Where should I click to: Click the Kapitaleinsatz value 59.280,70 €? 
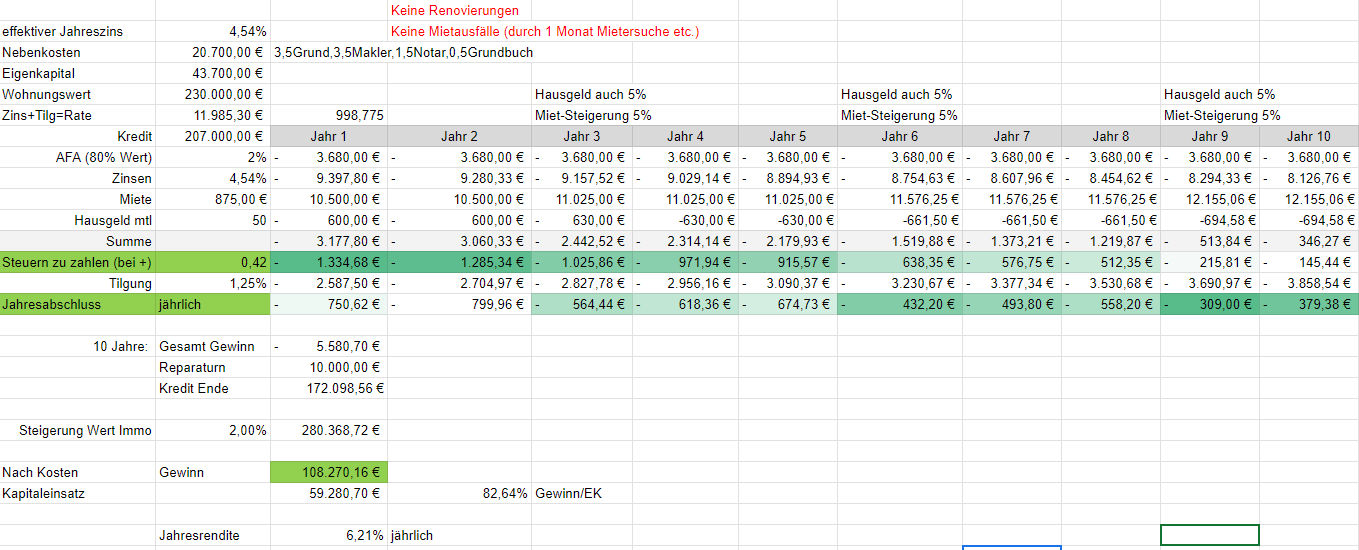tap(345, 493)
